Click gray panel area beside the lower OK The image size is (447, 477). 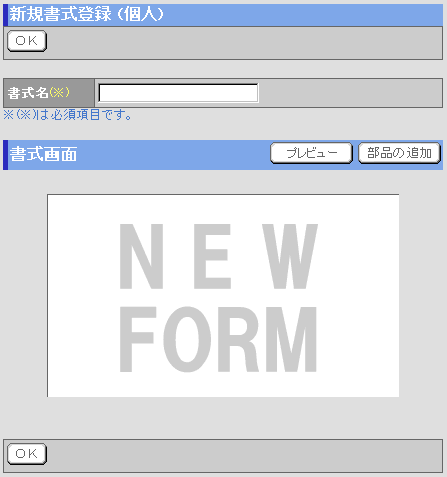[x=245, y=456]
